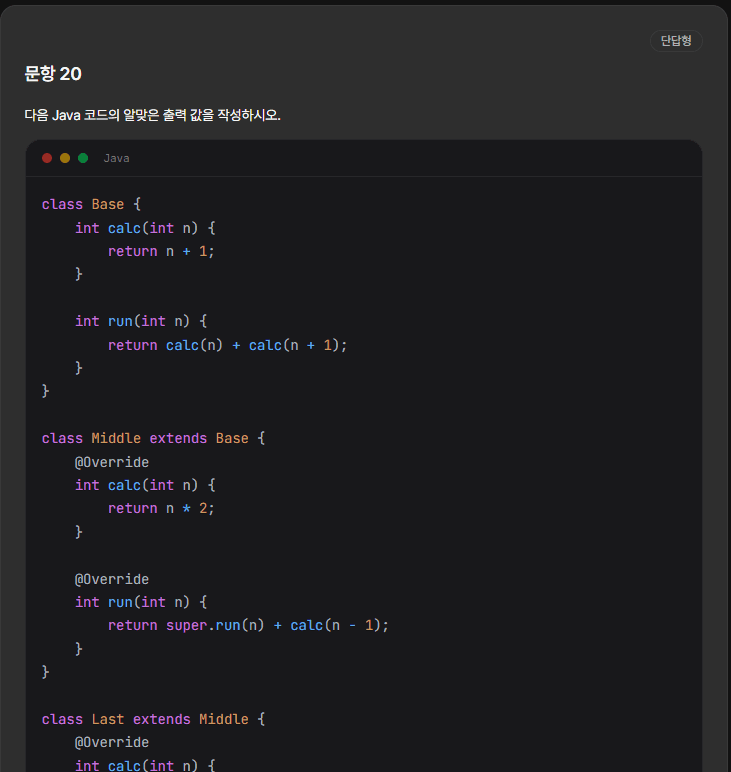Select the 문항 20 heading

tap(53, 74)
